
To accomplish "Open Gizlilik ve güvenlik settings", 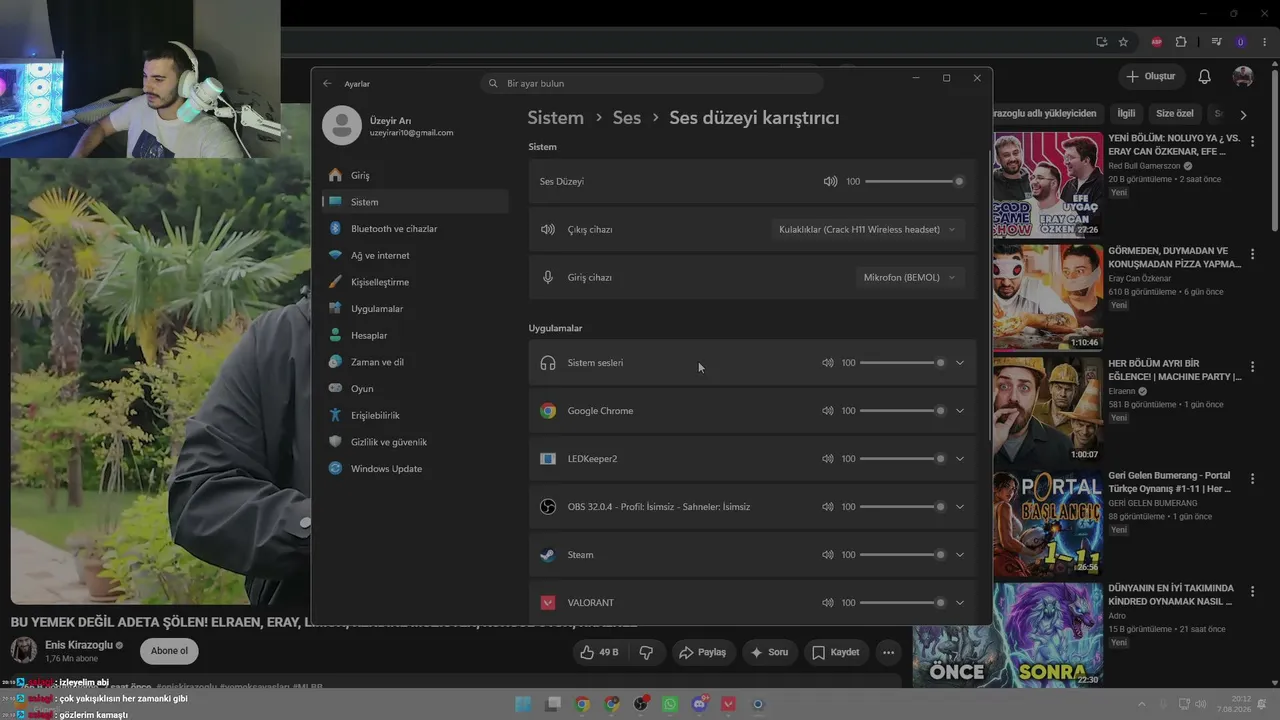I will pos(415,442).
